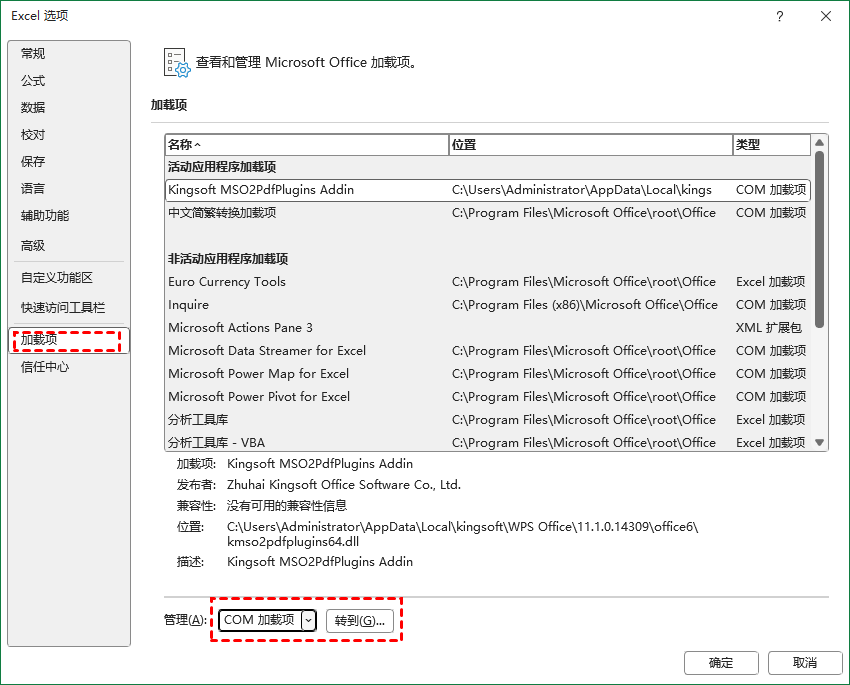The width and height of the screenshot is (850, 685).
Task: Open the 语言 category
Action: point(69,189)
